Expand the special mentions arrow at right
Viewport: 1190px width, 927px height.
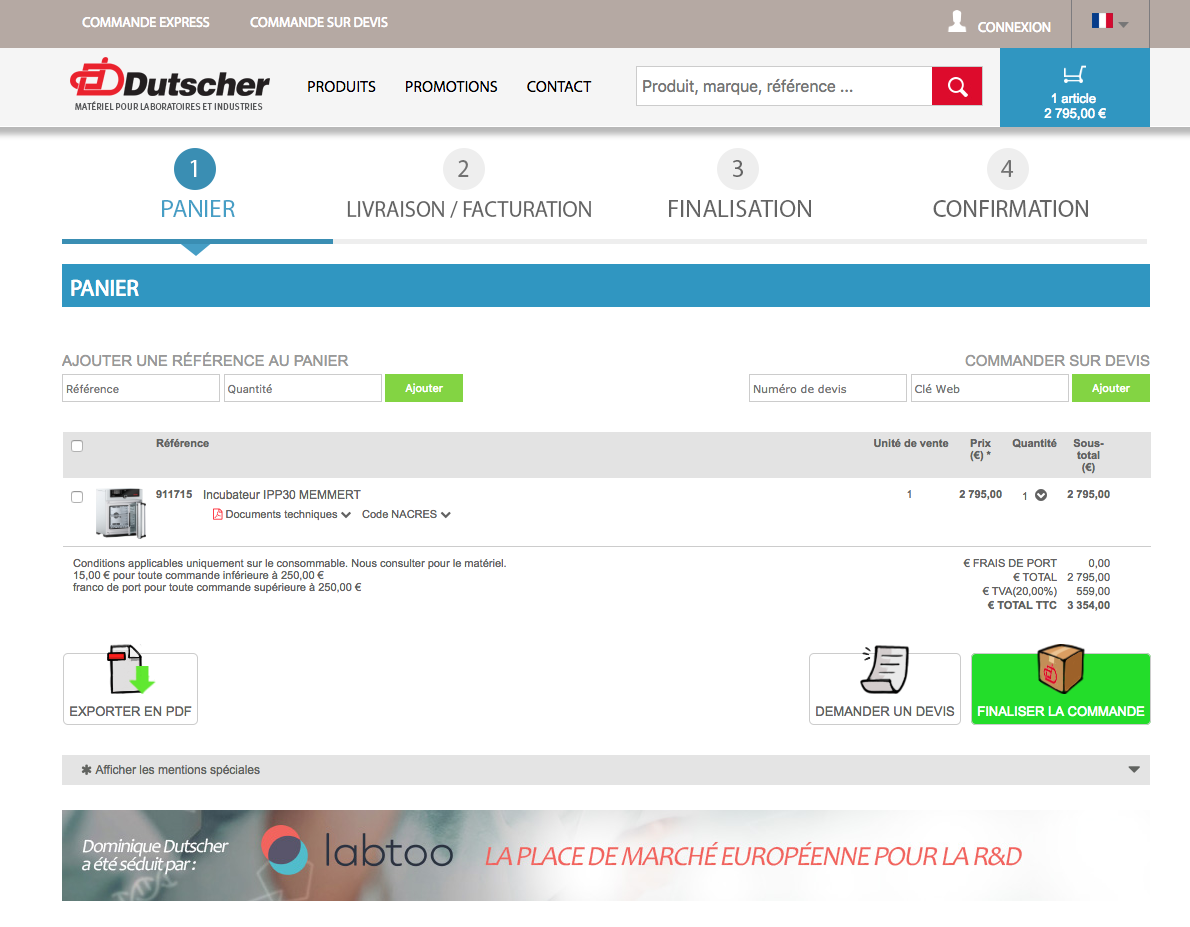point(1134,770)
